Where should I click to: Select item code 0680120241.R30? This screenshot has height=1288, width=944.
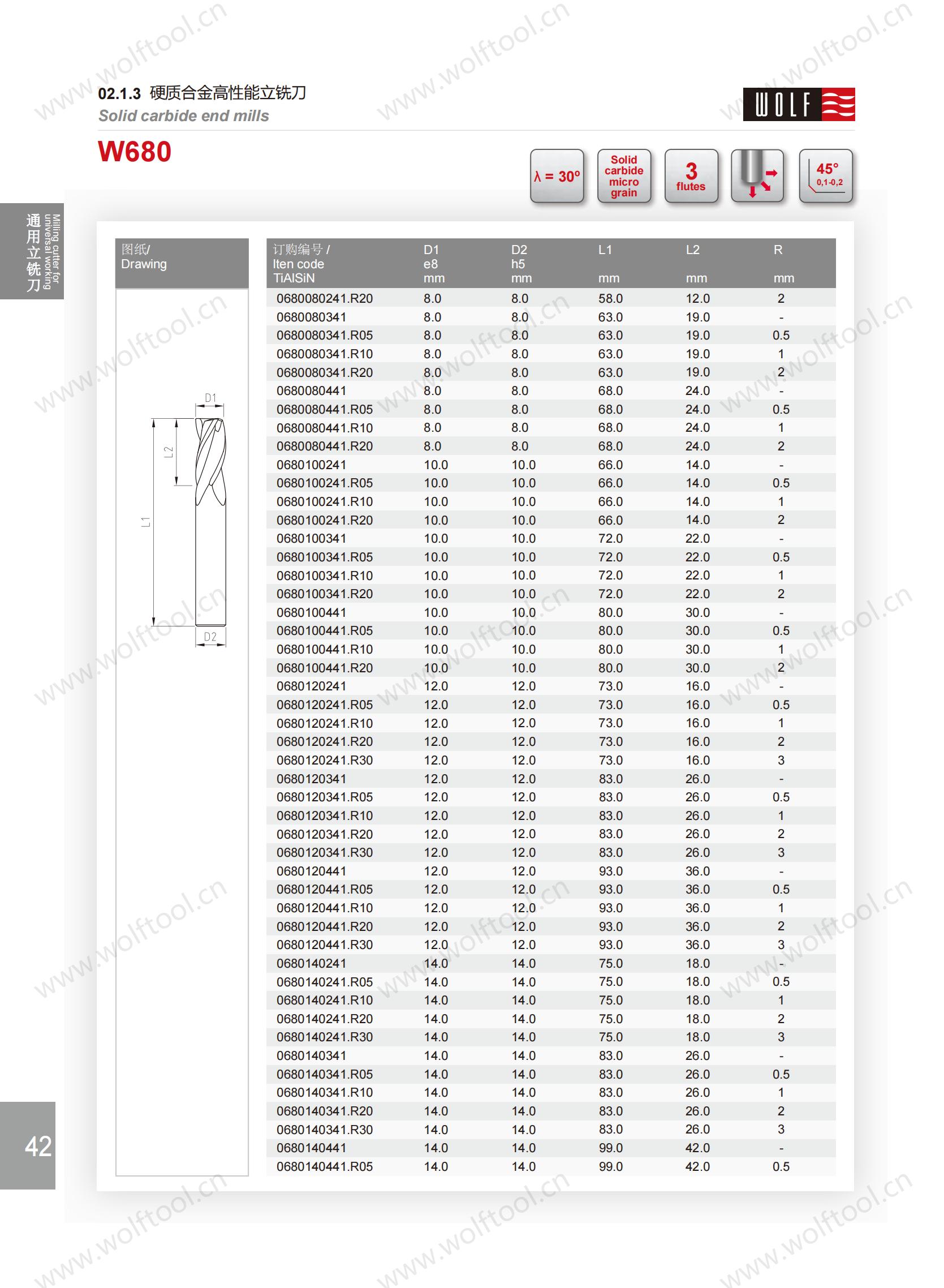point(324,760)
